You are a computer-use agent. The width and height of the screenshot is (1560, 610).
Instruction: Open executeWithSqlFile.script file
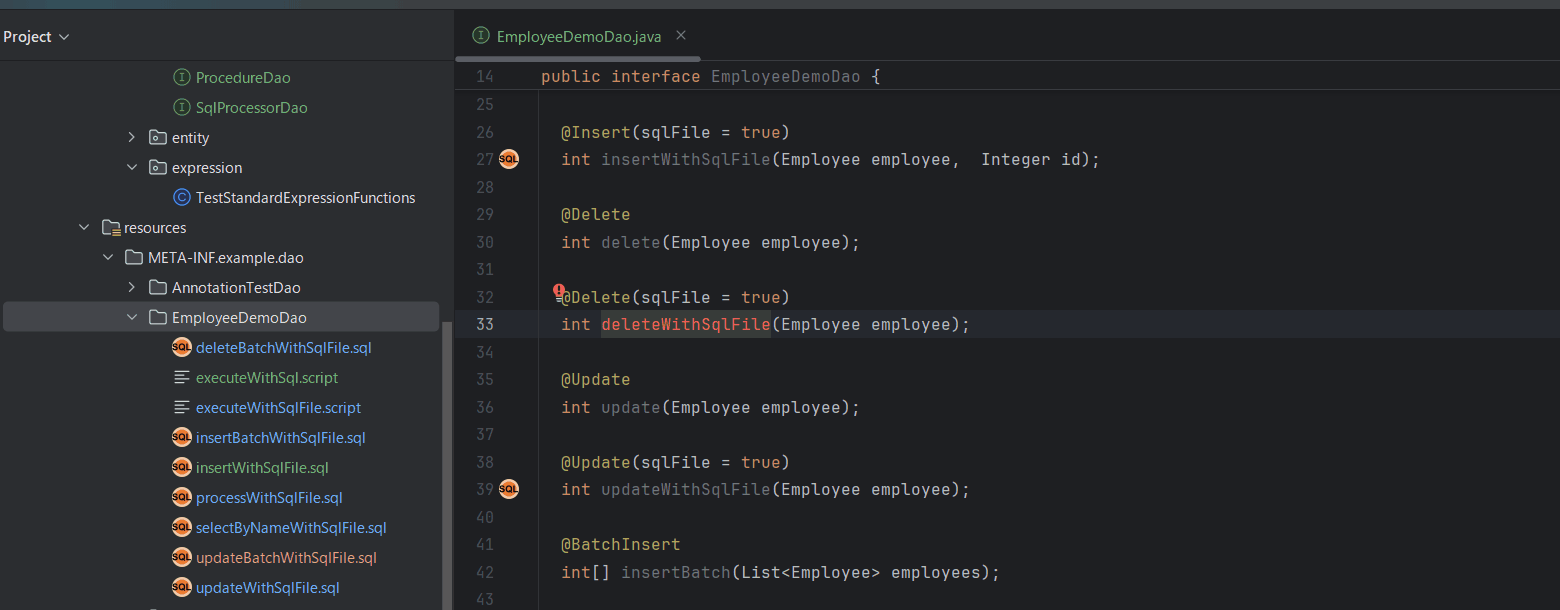pos(278,407)
